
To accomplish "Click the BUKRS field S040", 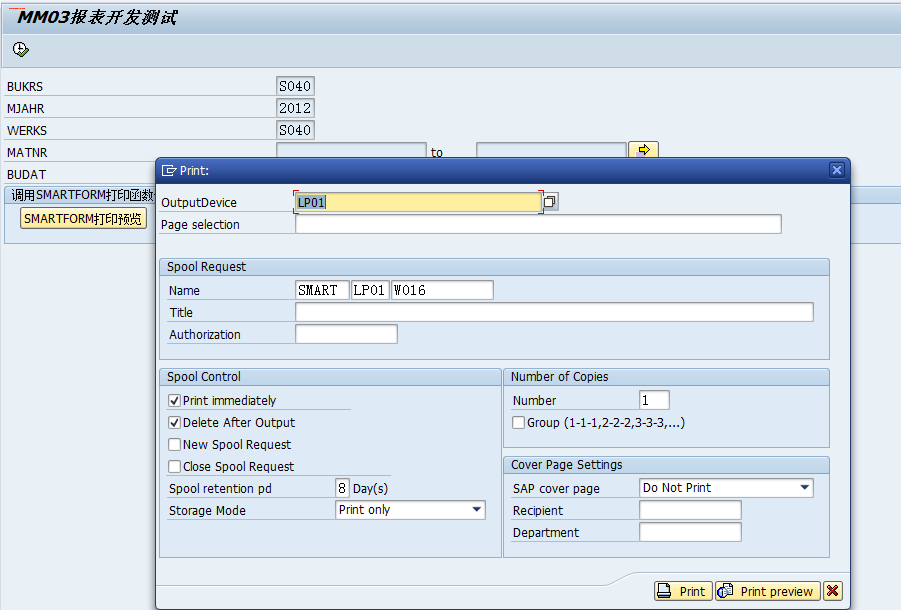I will pos(295,86).
